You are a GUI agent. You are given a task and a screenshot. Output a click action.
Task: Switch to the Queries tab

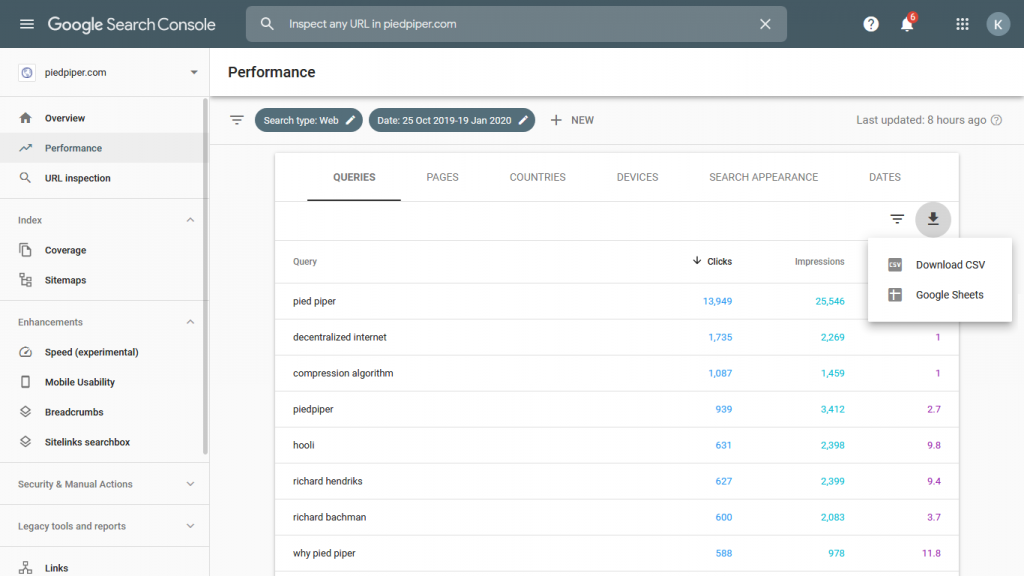click(354, 177)
